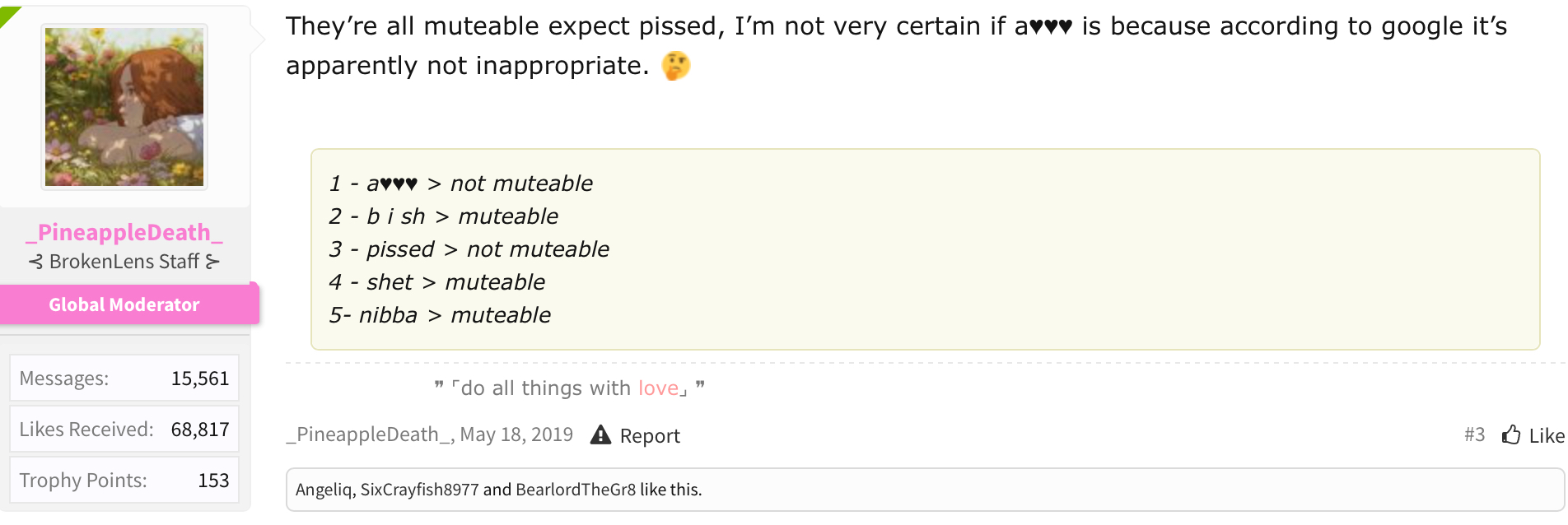The width and height of the screenshot is (1568, 525).
Task: Open SixCrayfish8977's profile from likes list
Action: click(419, 490)
